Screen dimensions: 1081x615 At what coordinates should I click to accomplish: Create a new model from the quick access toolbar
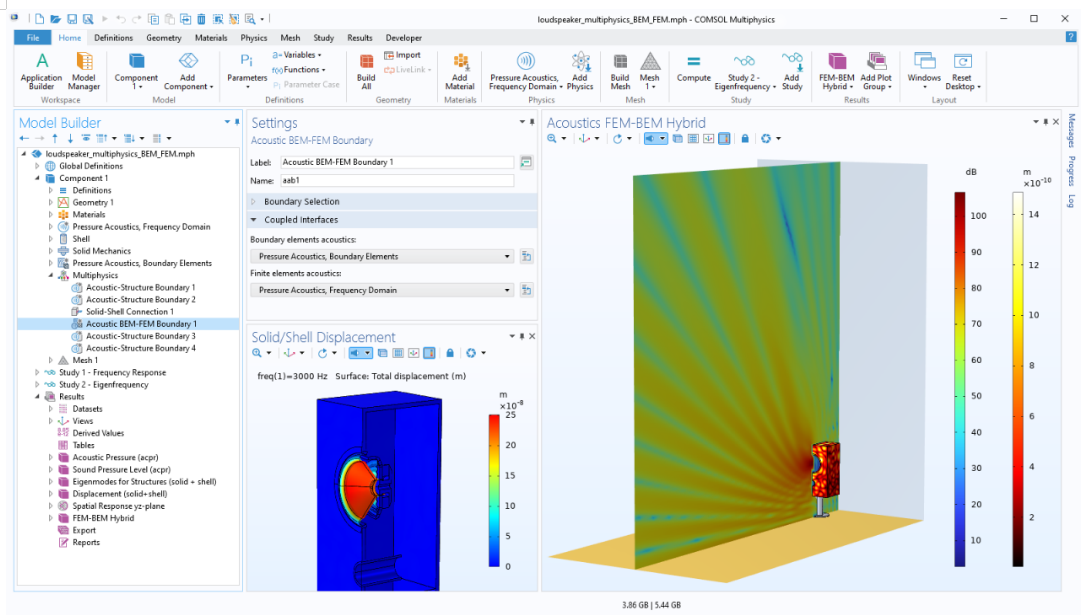point(39,19)
